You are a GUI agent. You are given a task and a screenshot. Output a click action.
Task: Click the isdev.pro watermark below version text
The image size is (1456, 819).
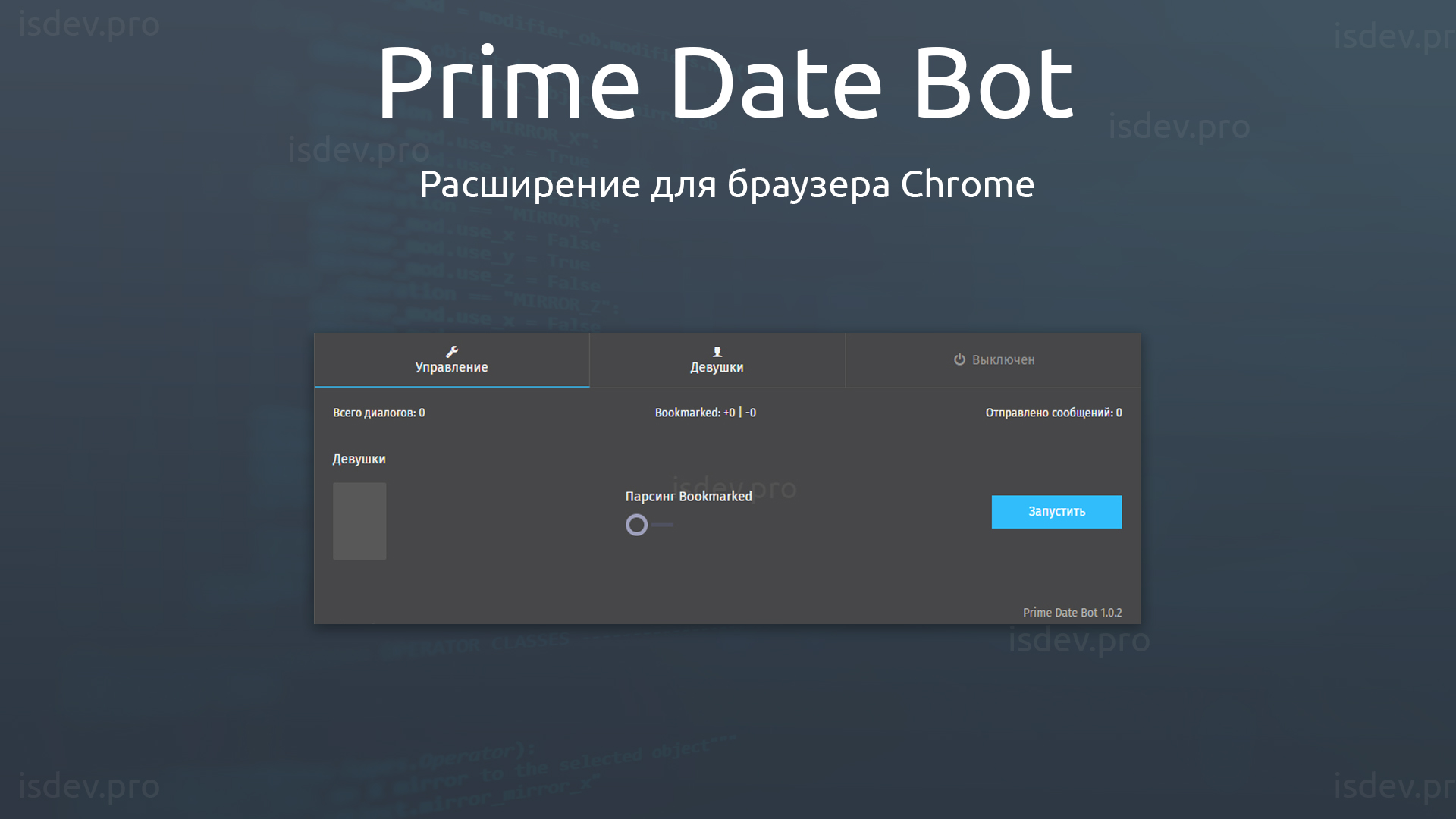1078,642
